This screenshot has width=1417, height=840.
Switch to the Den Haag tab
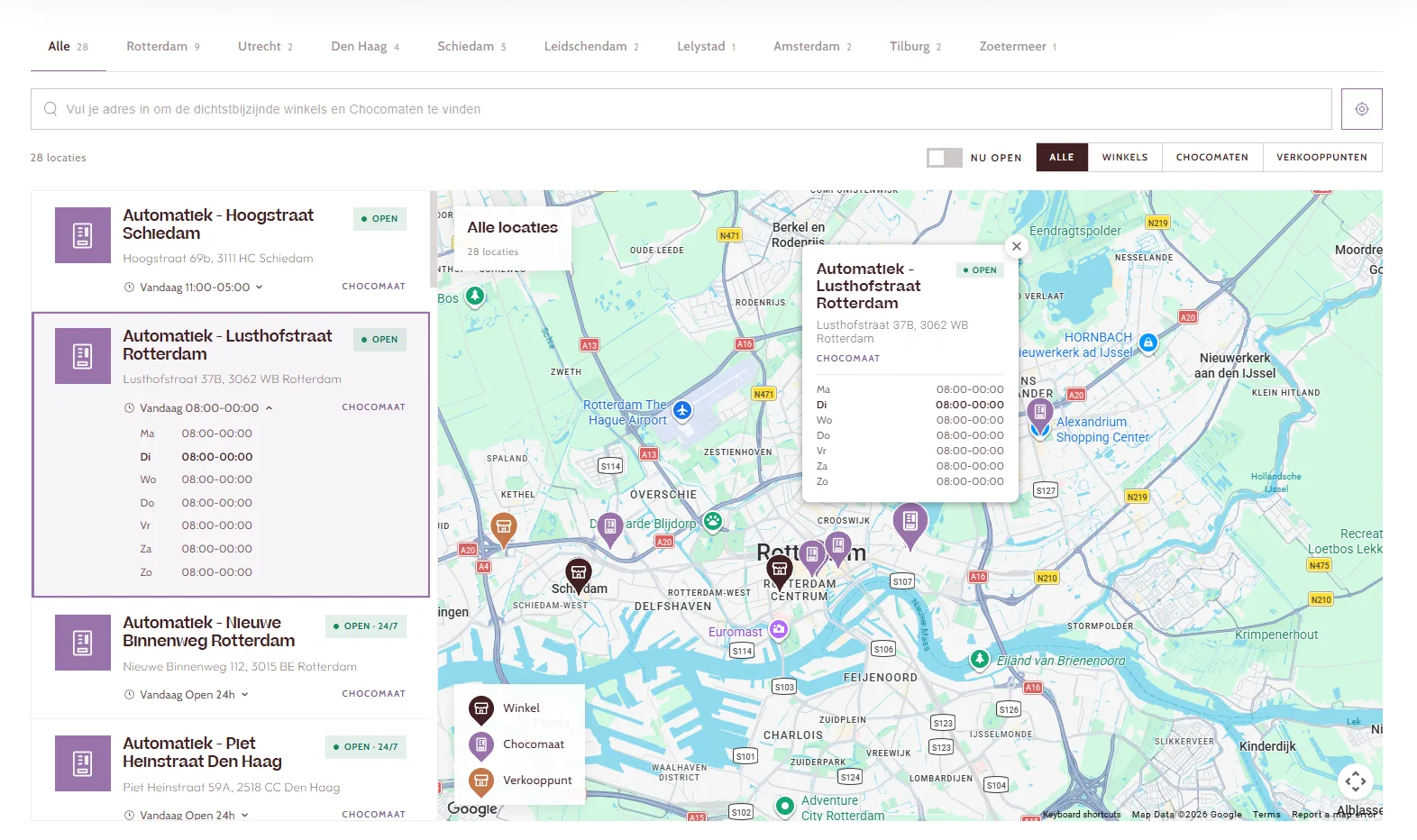pyautogui.click(x=365, y=47)
